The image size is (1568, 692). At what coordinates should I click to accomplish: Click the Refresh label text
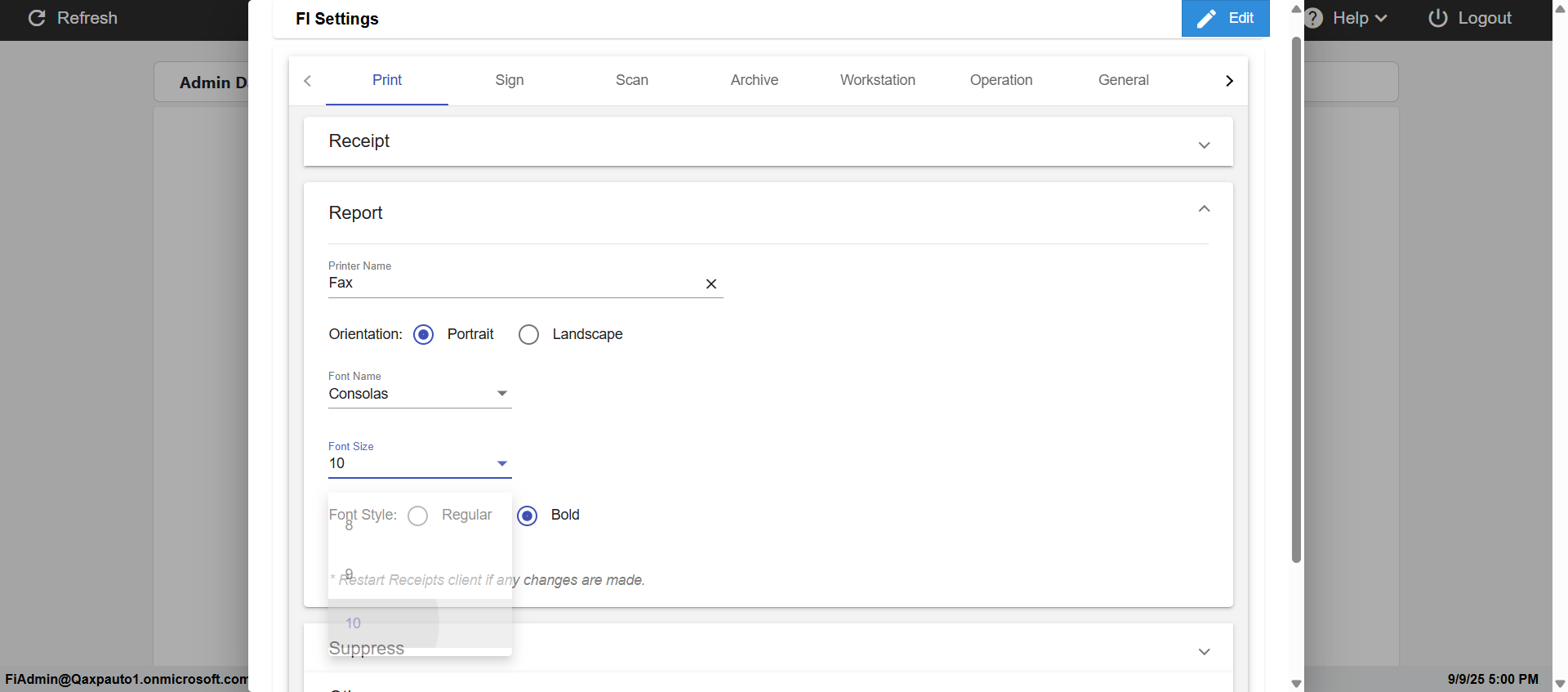(87, 18)
